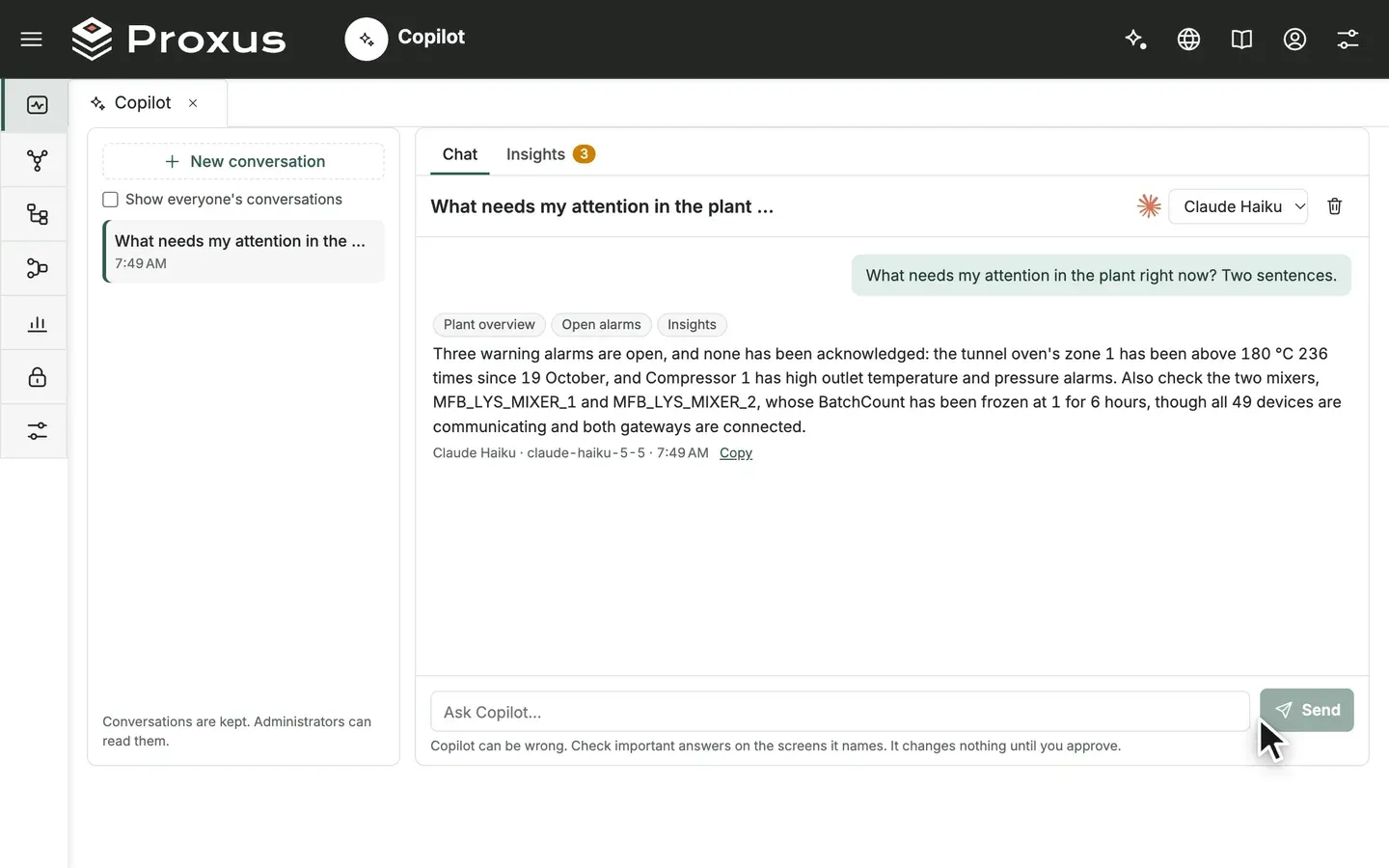Close the Copilot tab

193,103
